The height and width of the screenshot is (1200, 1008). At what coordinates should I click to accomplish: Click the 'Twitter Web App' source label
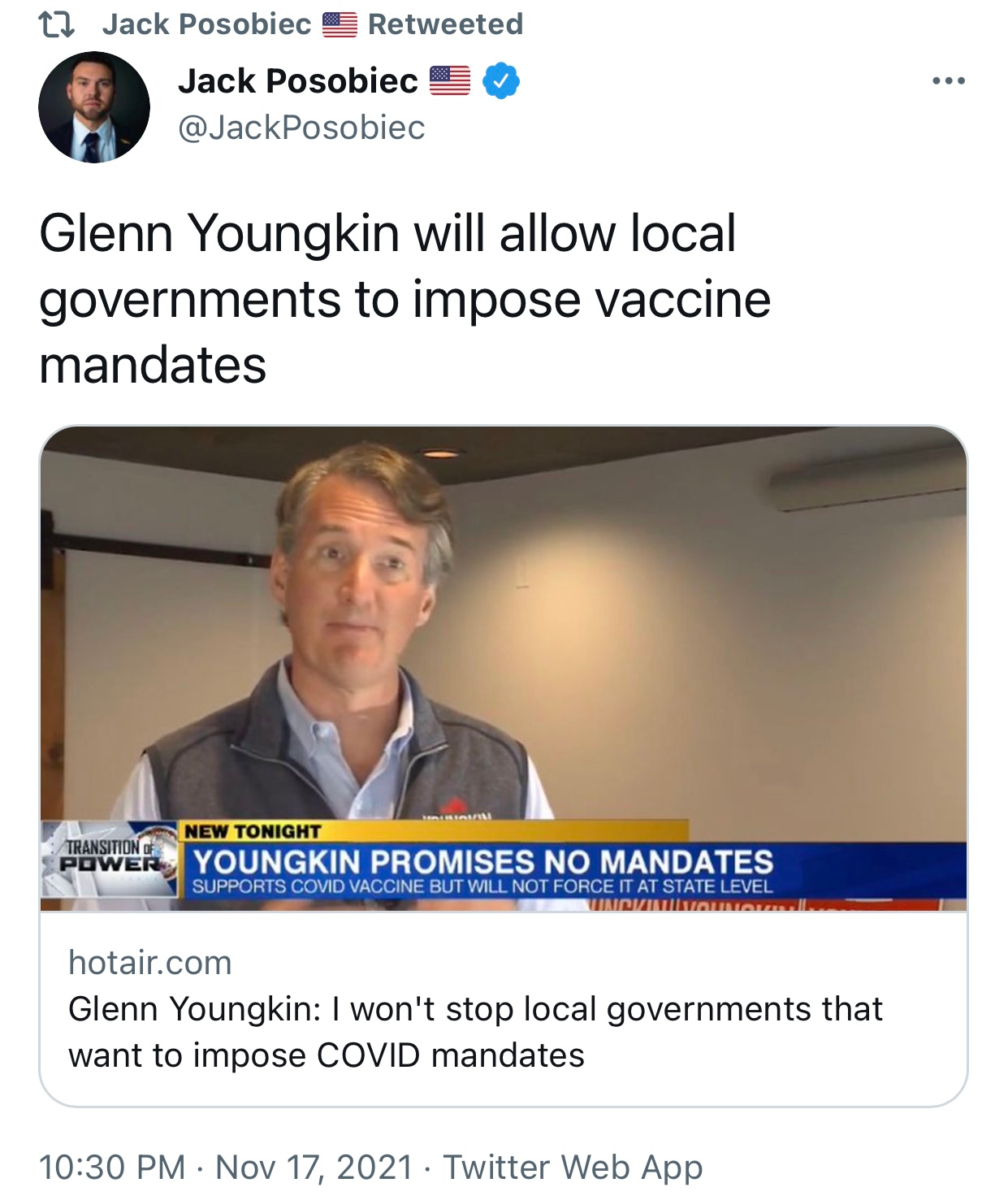click(573, 1168)
